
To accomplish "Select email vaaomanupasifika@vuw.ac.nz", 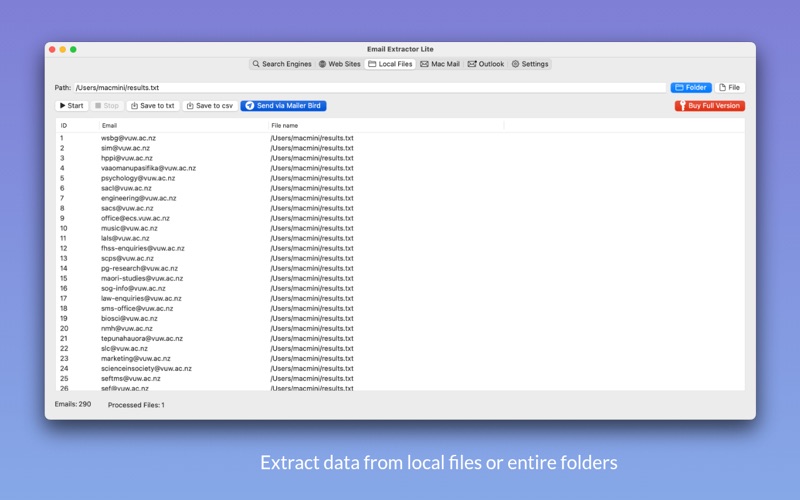I will 148,168.
